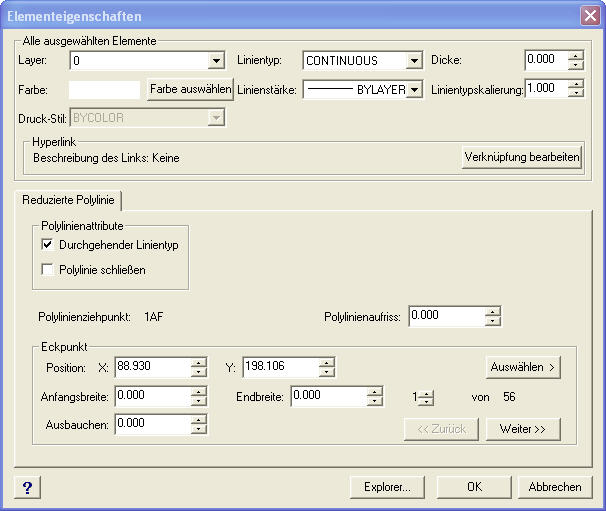The height and width of the screenshot is (511, 606).
Task: Click the vertex count 56 text
Action: (509, 397)
